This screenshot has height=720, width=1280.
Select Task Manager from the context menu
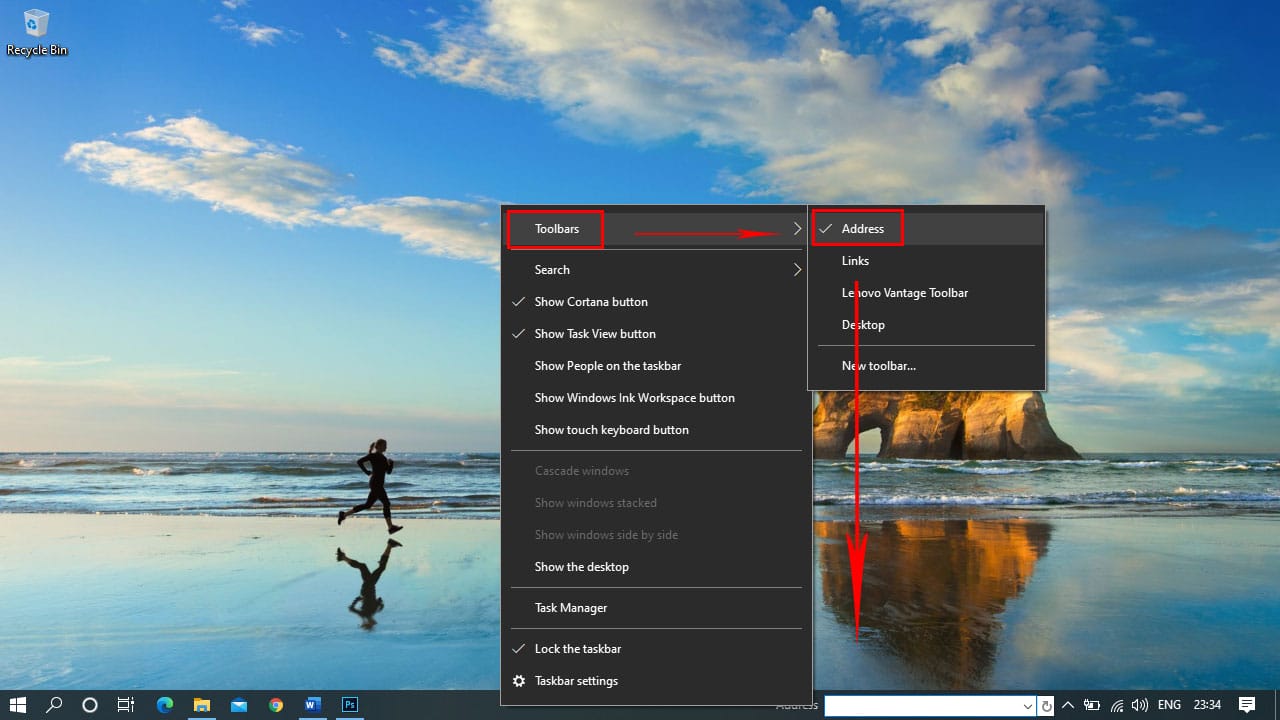570,608
